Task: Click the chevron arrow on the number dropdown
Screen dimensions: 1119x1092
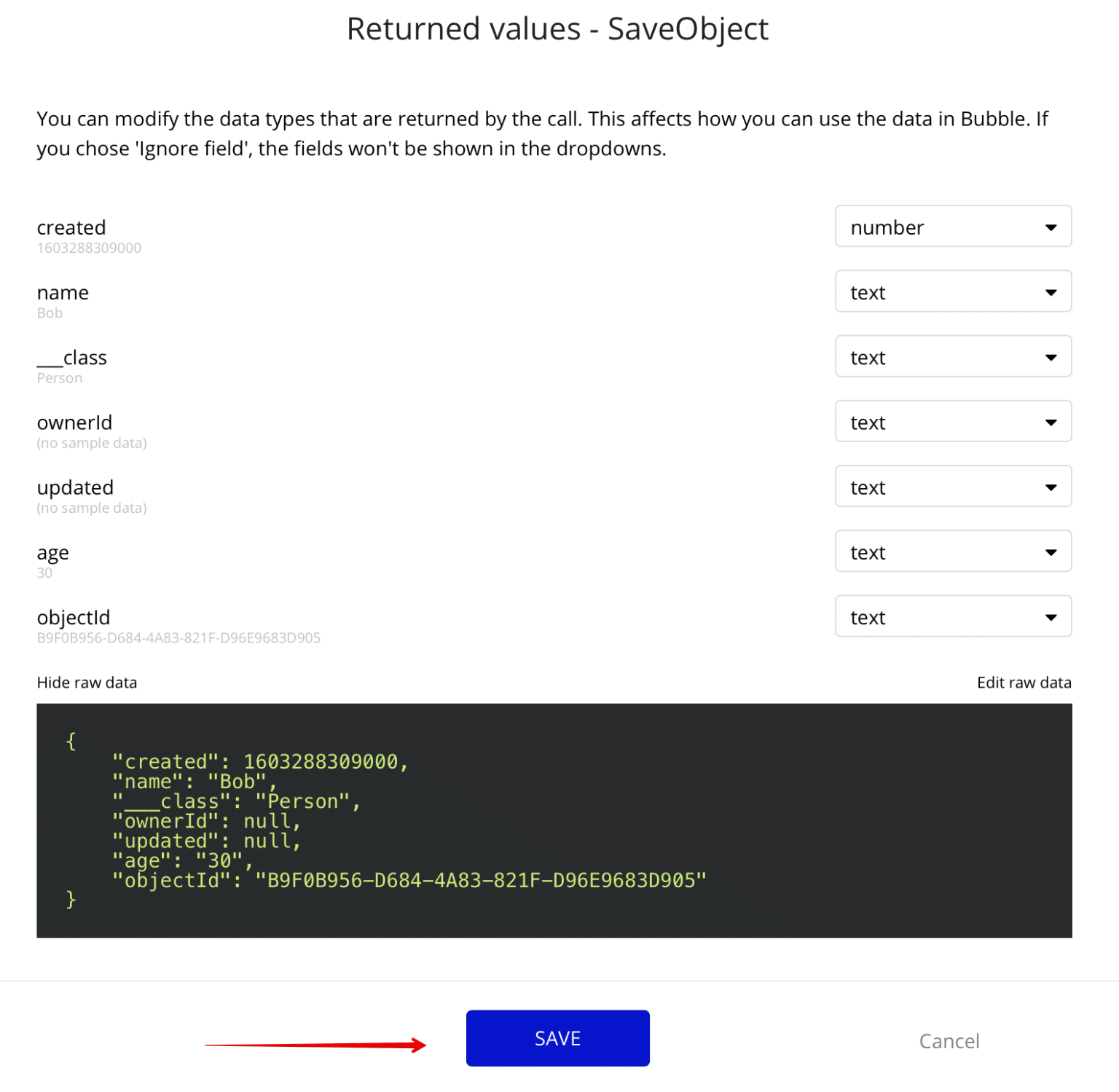Action: tap(1051, 227)
